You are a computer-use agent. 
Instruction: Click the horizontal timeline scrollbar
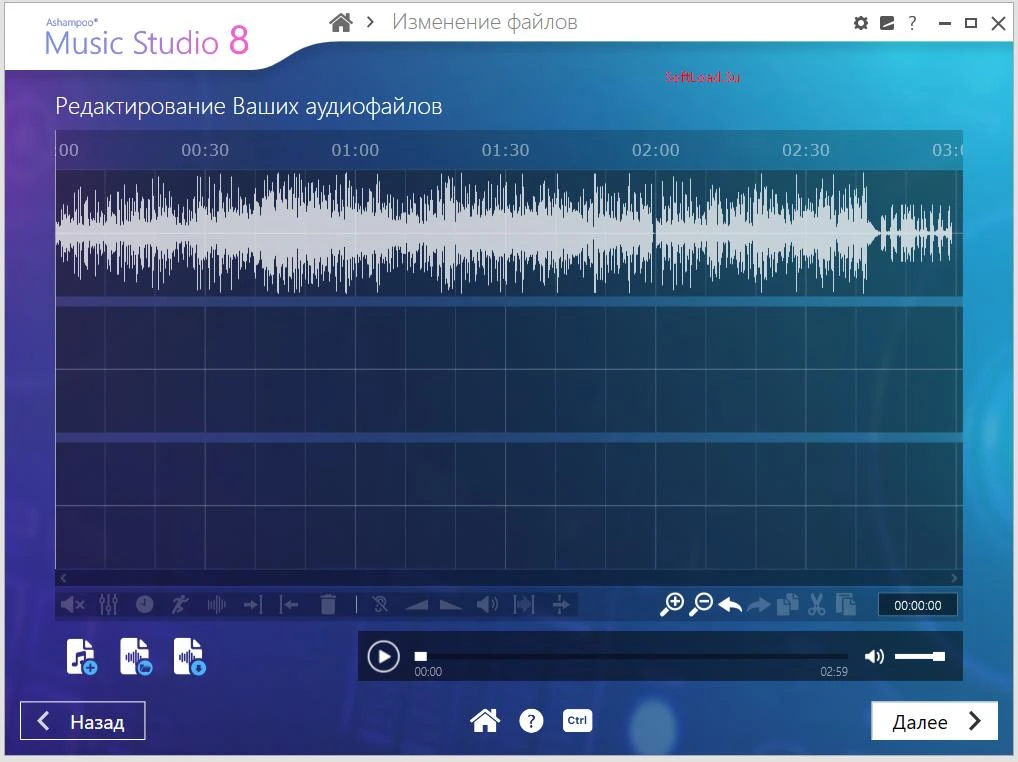coord(508,578)
